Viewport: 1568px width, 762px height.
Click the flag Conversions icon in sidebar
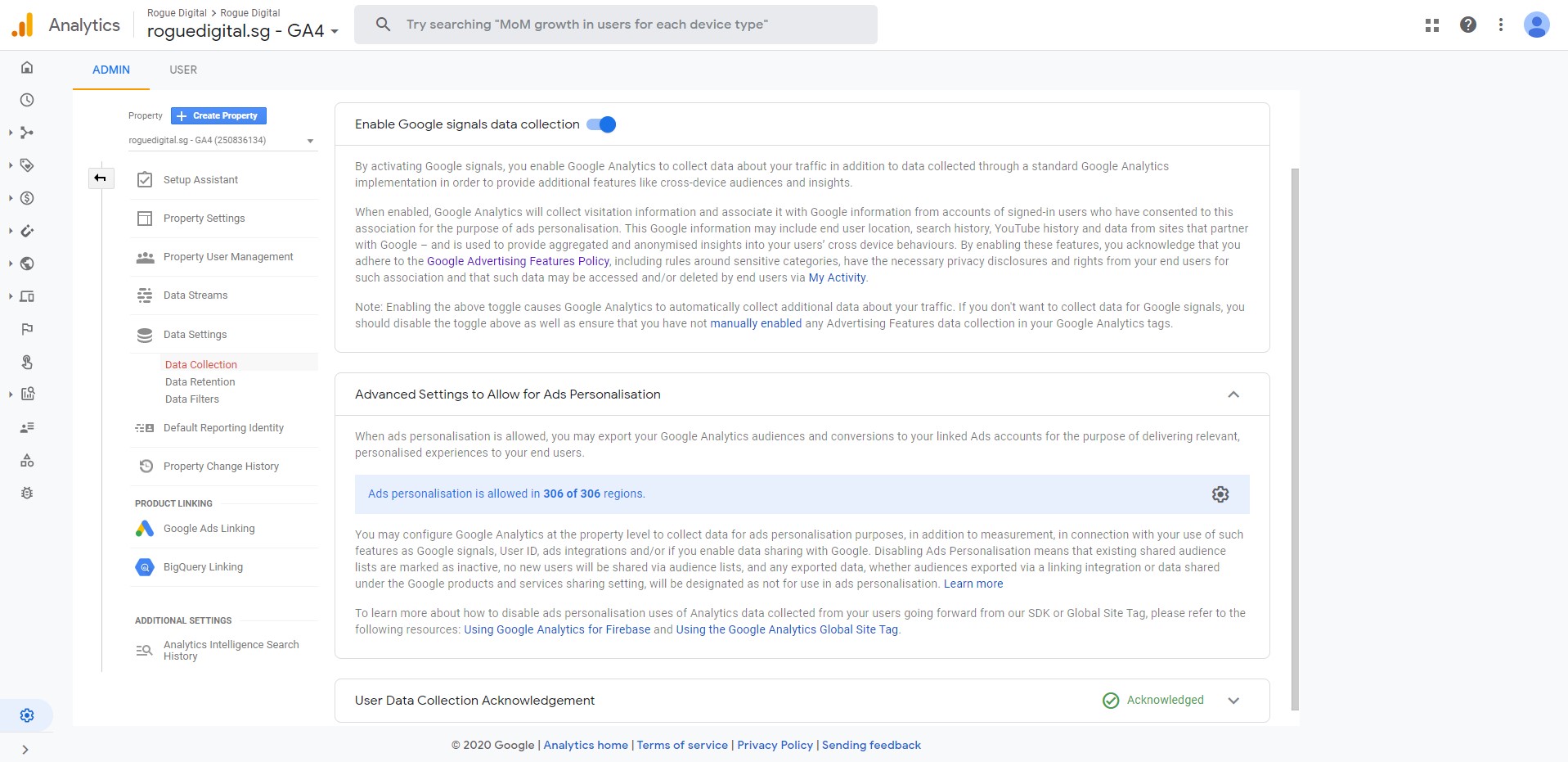click(27, 329)
